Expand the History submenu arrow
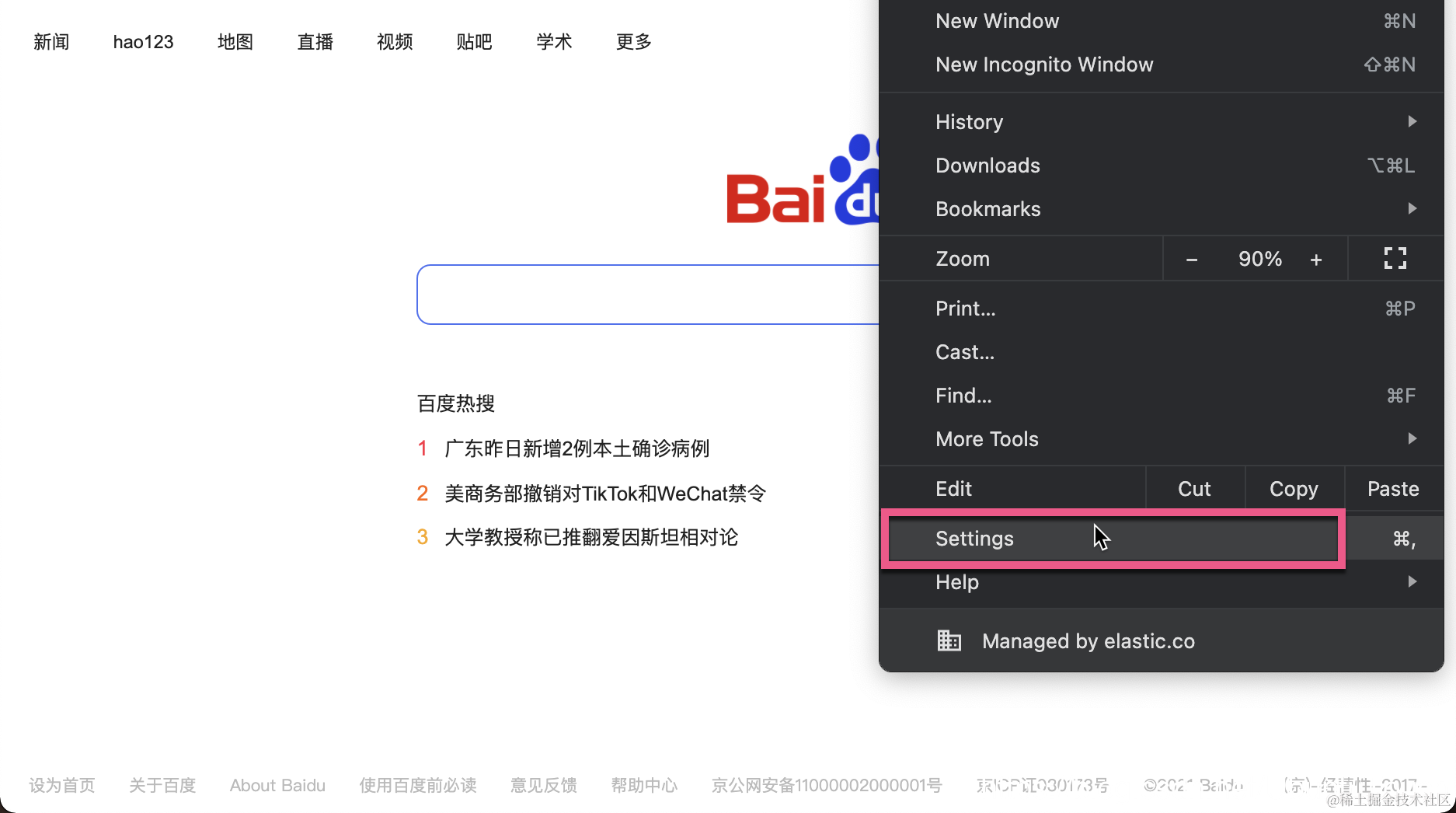Image resolution: width=1456 pixels, height=813 pixels. (x=1412, y=121)
